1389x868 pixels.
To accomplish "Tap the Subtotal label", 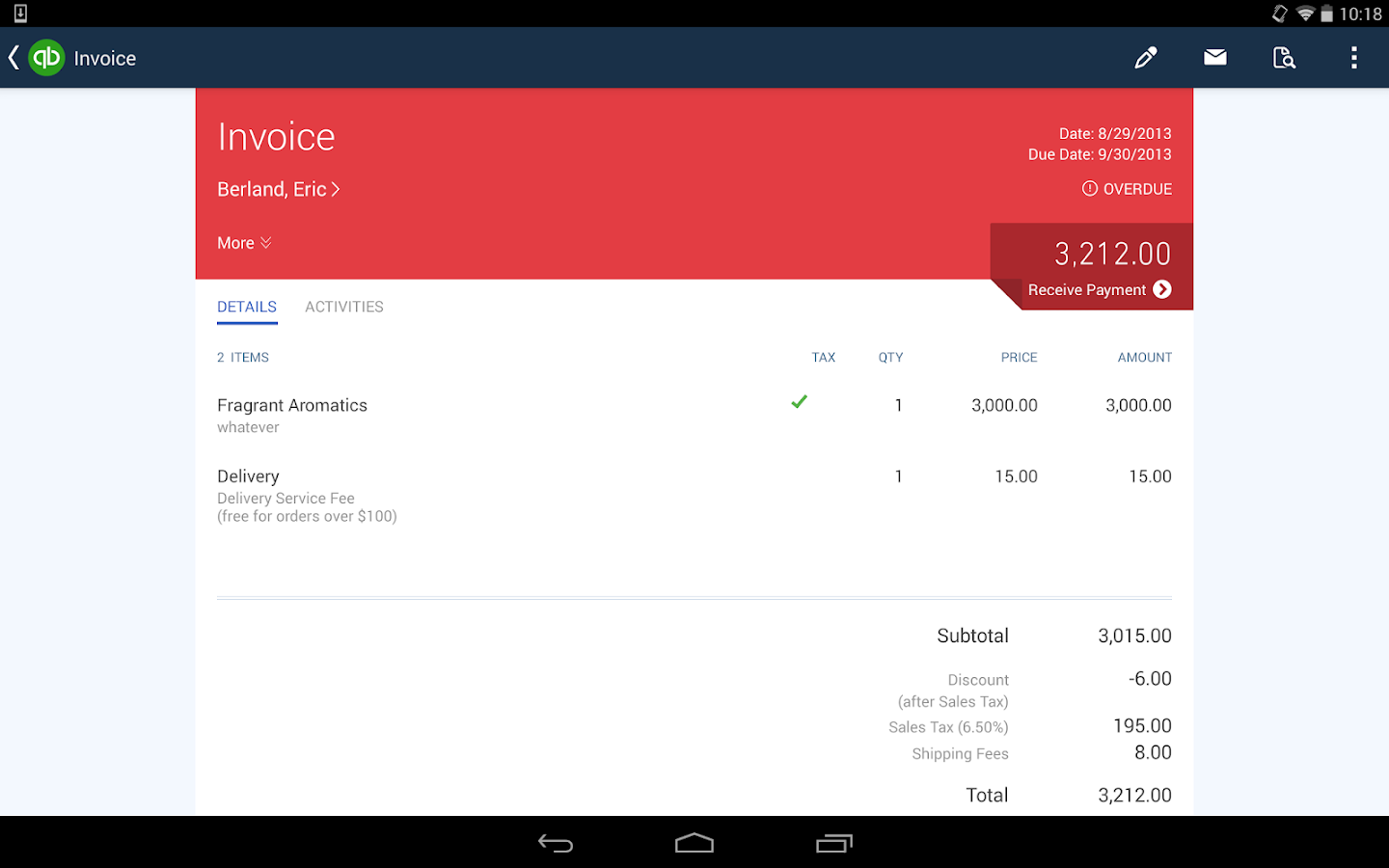I will [972, 636].
